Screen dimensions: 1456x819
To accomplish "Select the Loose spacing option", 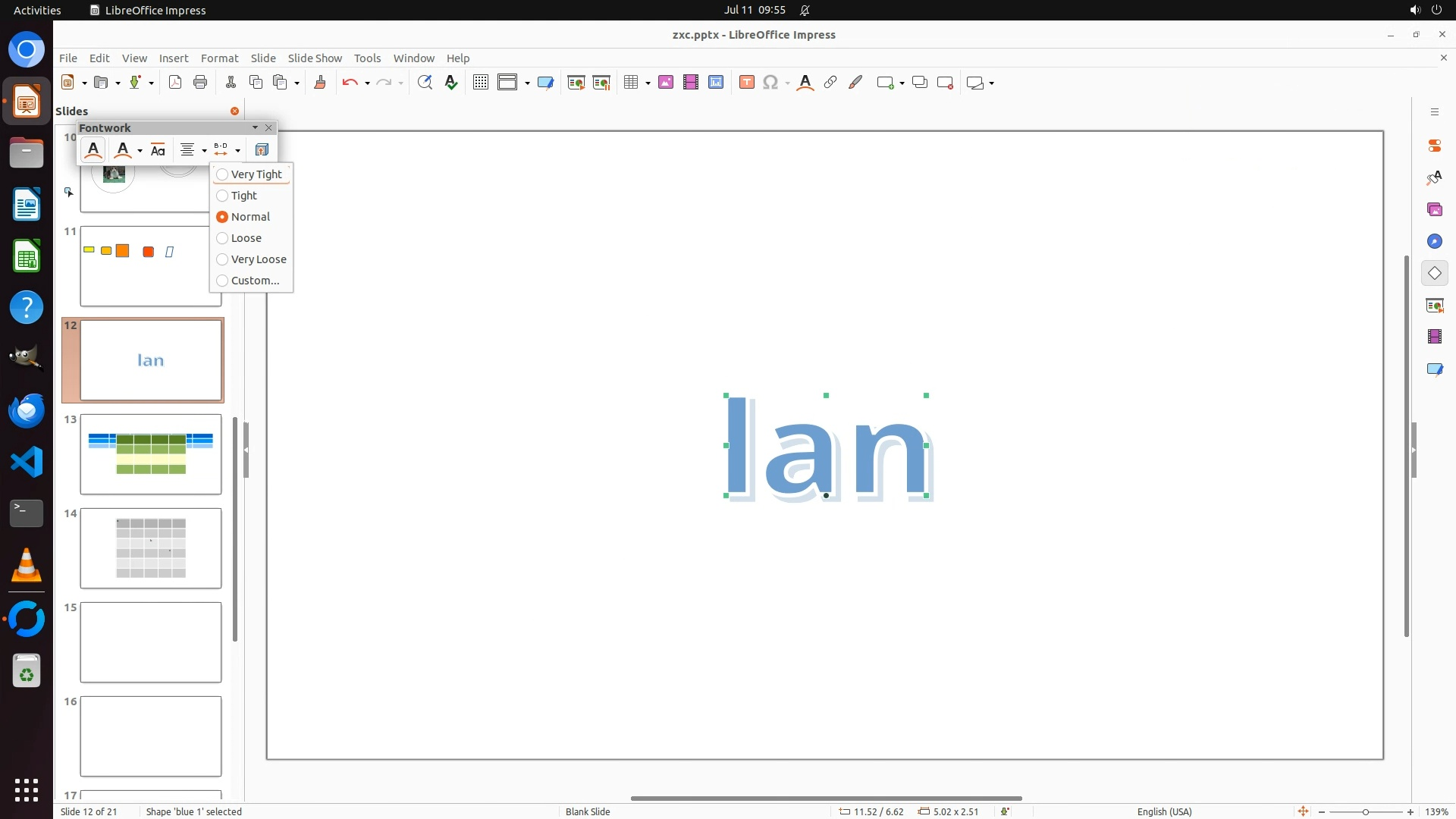I will tap(246, 238).
